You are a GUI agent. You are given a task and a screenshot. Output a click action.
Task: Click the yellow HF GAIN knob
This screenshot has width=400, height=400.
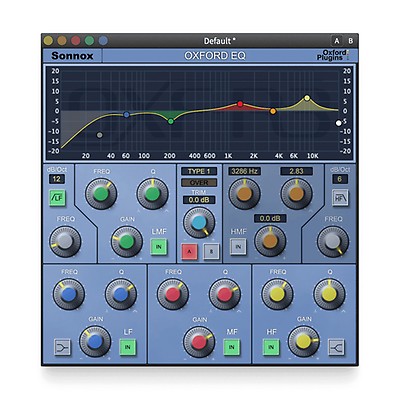point(304,341)
